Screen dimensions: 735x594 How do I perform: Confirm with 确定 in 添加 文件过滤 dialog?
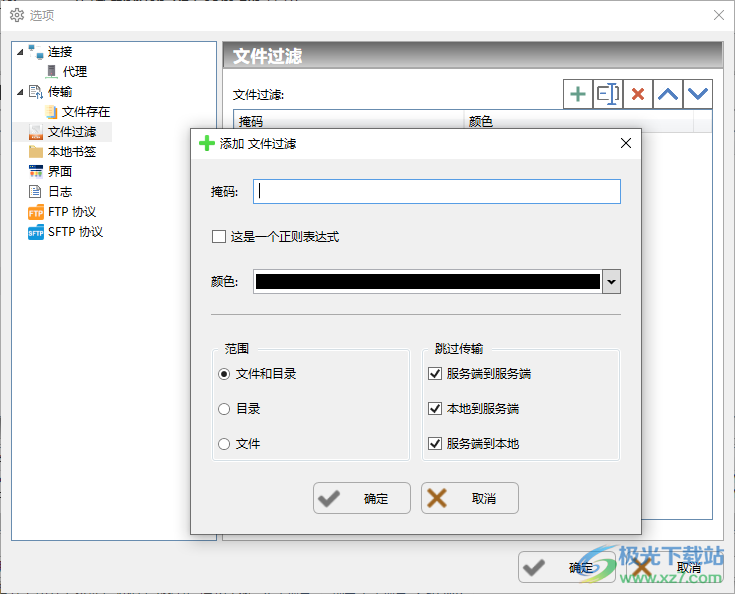(x=362, y=498)
